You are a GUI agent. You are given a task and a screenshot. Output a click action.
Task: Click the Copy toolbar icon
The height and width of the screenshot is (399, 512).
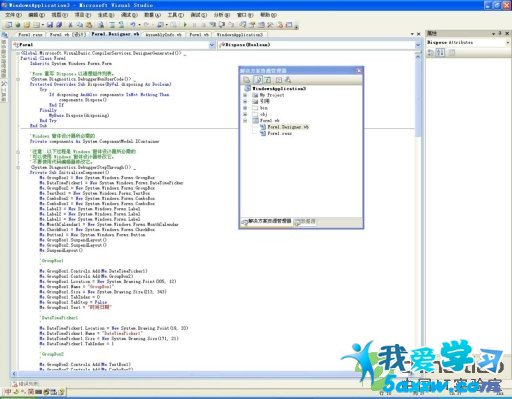pos(80,25)
